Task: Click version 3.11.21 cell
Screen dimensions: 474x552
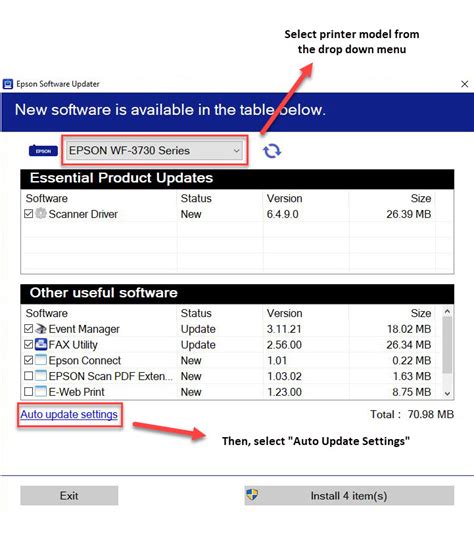Action: coord(284,329)
